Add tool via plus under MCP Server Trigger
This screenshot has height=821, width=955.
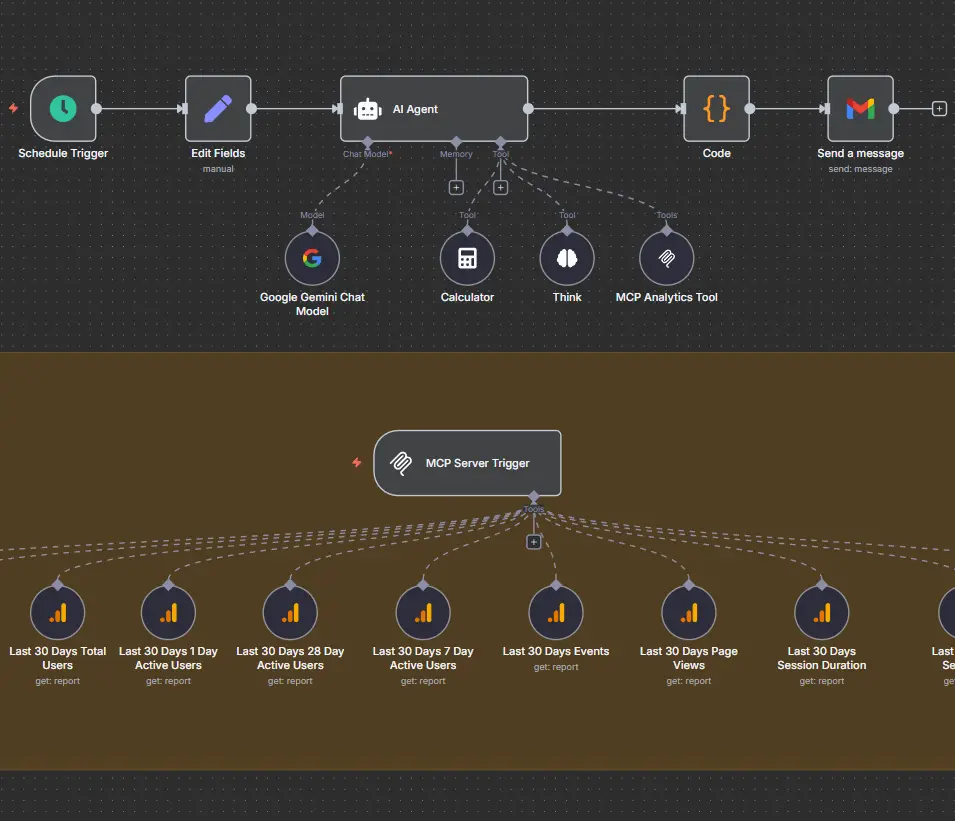pyautogui.click(x=534, y=542)
